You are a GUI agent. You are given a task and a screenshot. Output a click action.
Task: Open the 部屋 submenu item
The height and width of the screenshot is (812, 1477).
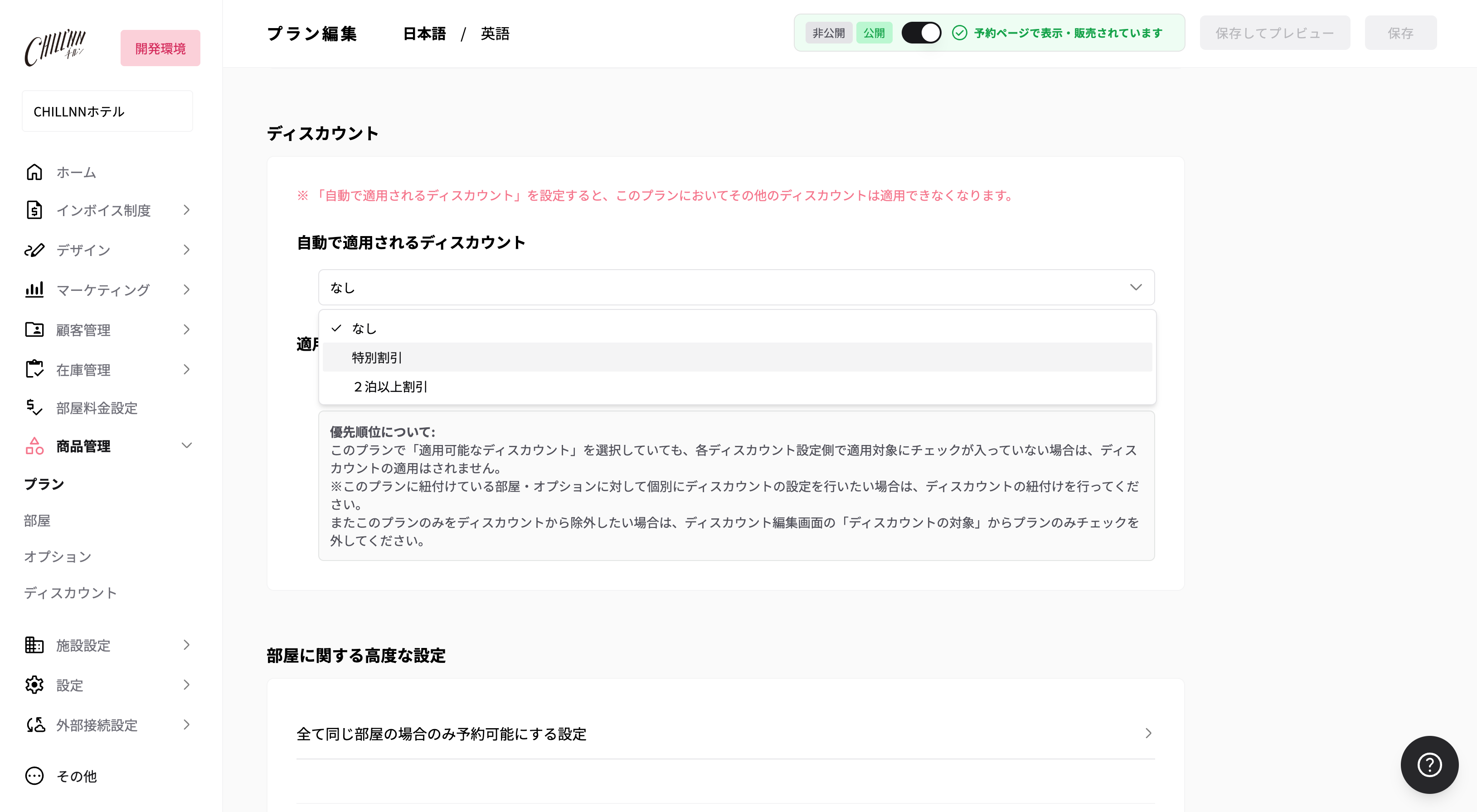pyautogui.click(x=37, y=520)
